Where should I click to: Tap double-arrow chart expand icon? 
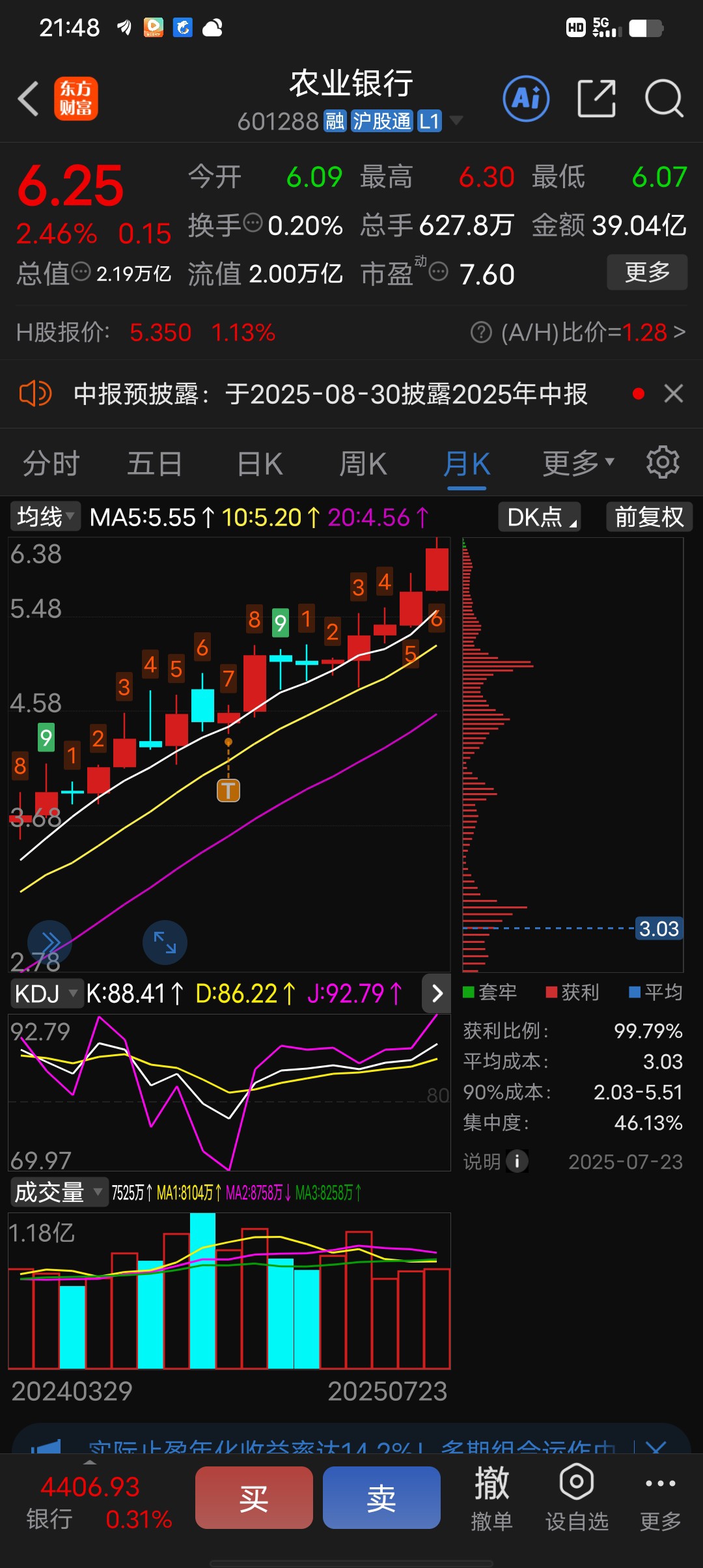49,942
